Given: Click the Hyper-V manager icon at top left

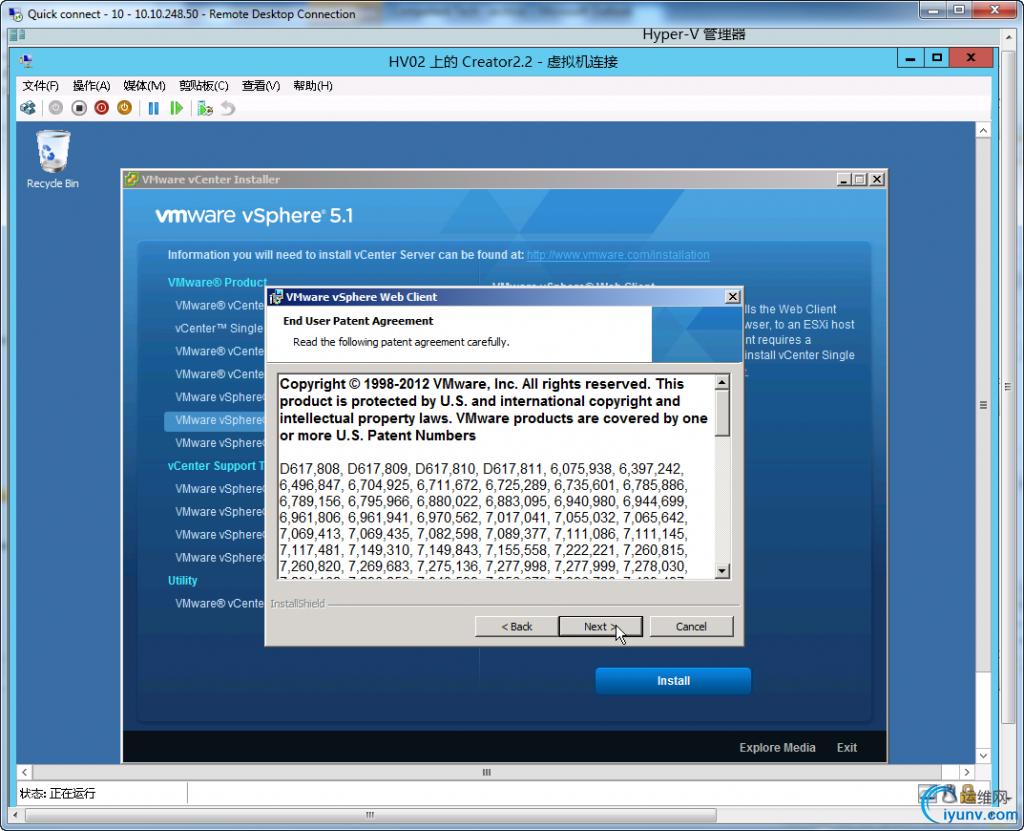Looking at the screenshot, I should (x=17, y=35).
